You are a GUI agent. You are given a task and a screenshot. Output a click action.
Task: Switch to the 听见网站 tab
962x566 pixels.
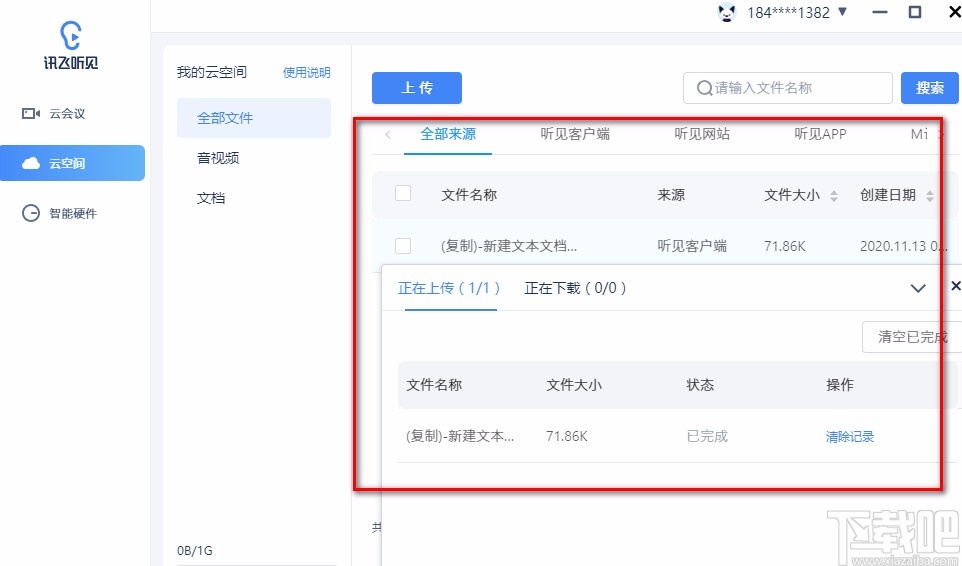pos(702,134)
